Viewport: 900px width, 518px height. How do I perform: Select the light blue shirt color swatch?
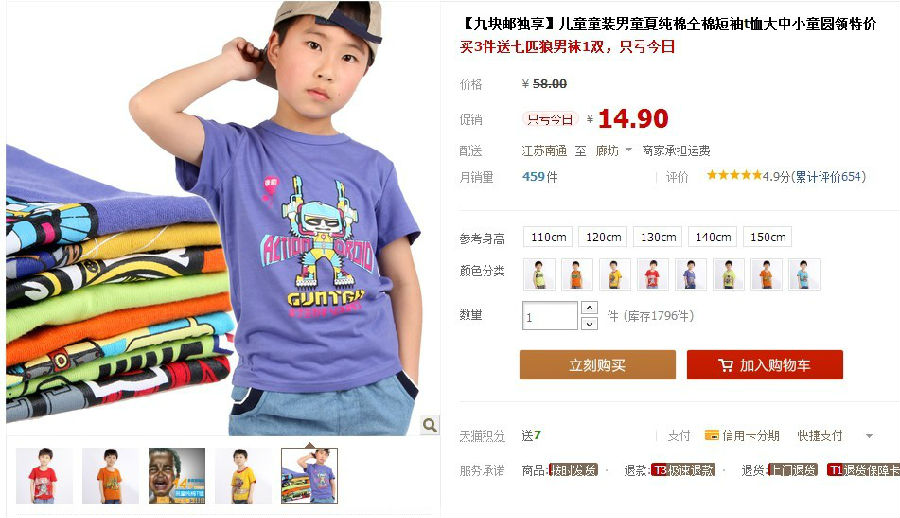pyautogui.click(x=804, y=275)
